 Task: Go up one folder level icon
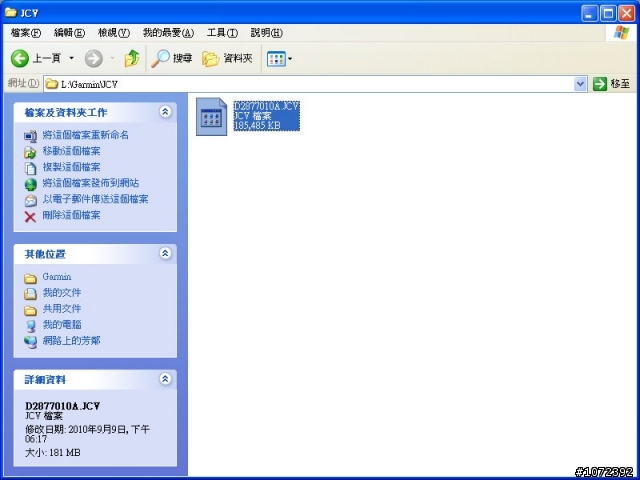point(131,58)
